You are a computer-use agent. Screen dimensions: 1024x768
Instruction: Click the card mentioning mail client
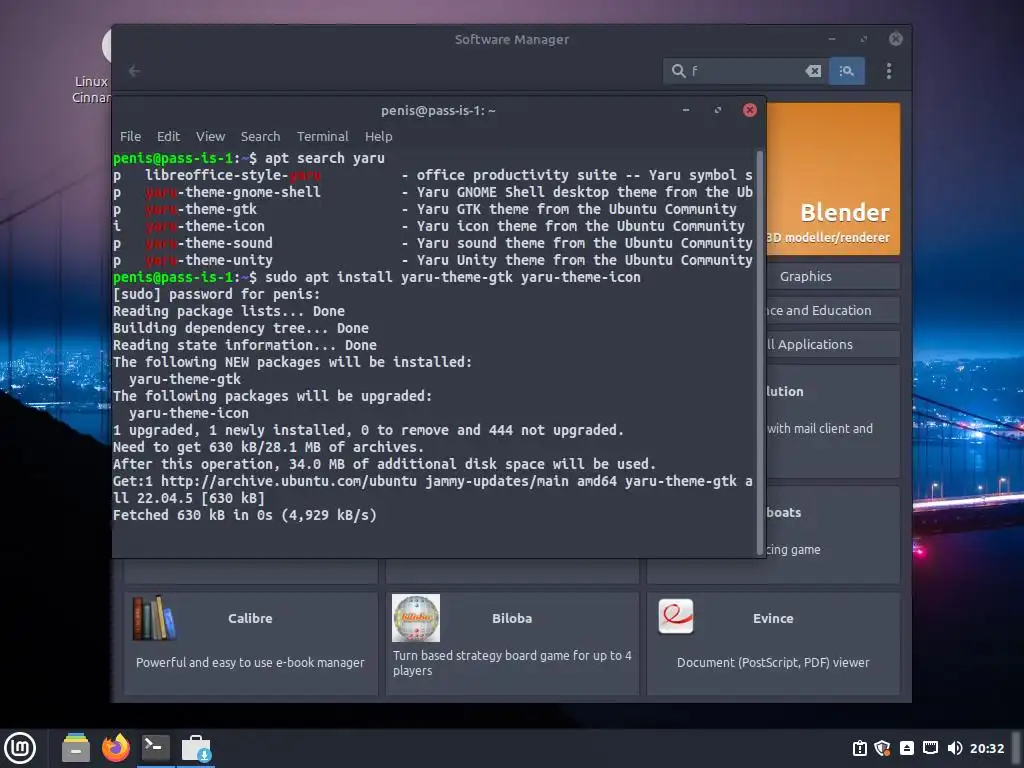[x=833, y=421]
